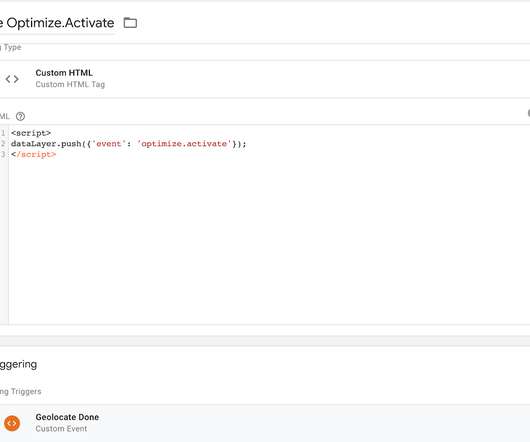Click the Custom Event subtitle under Geolocate Done
The width and height of the screenshot is (530, 442).
(61, 429)
